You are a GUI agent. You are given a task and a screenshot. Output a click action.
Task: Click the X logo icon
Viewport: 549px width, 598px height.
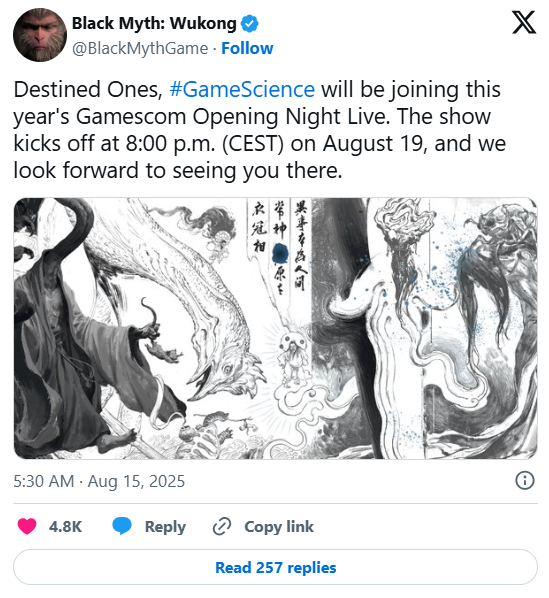tap(524, 22)
